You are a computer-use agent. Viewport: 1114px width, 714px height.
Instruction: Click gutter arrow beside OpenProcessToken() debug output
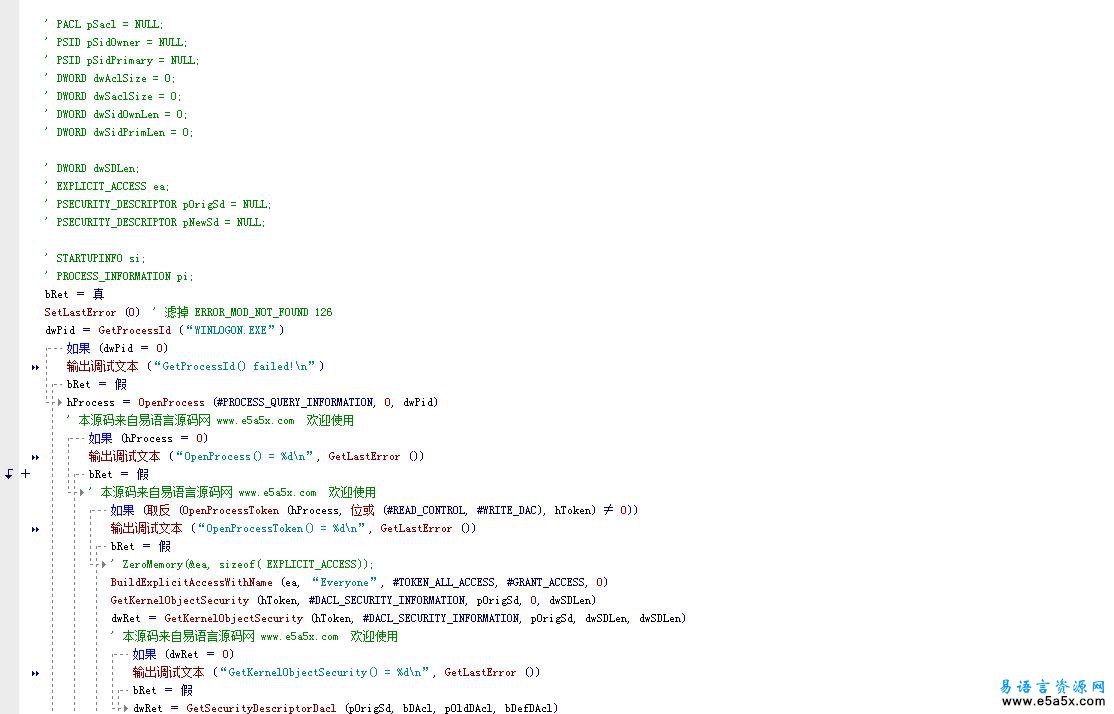tap(35, 529)
